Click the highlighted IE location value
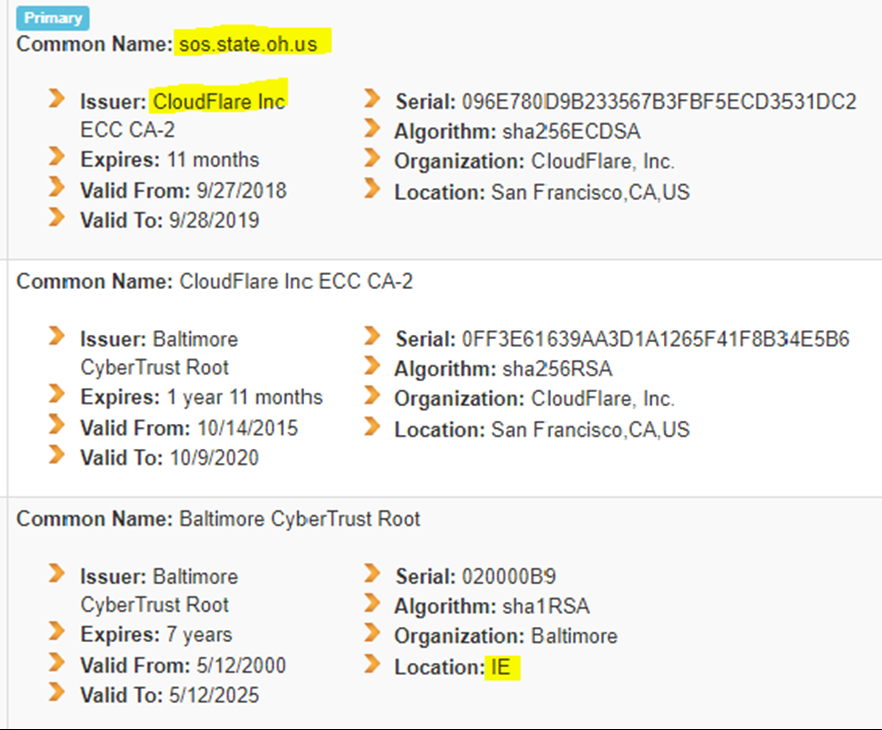882x730 pixels. (x=501, y=668)
